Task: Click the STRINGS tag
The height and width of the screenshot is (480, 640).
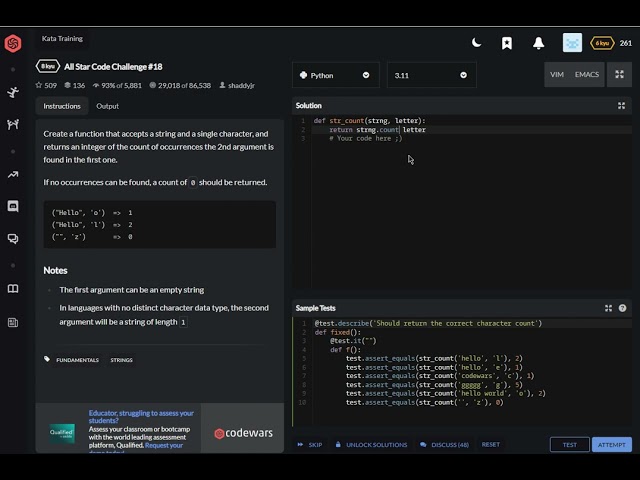Action: click(x=121, y=360)
